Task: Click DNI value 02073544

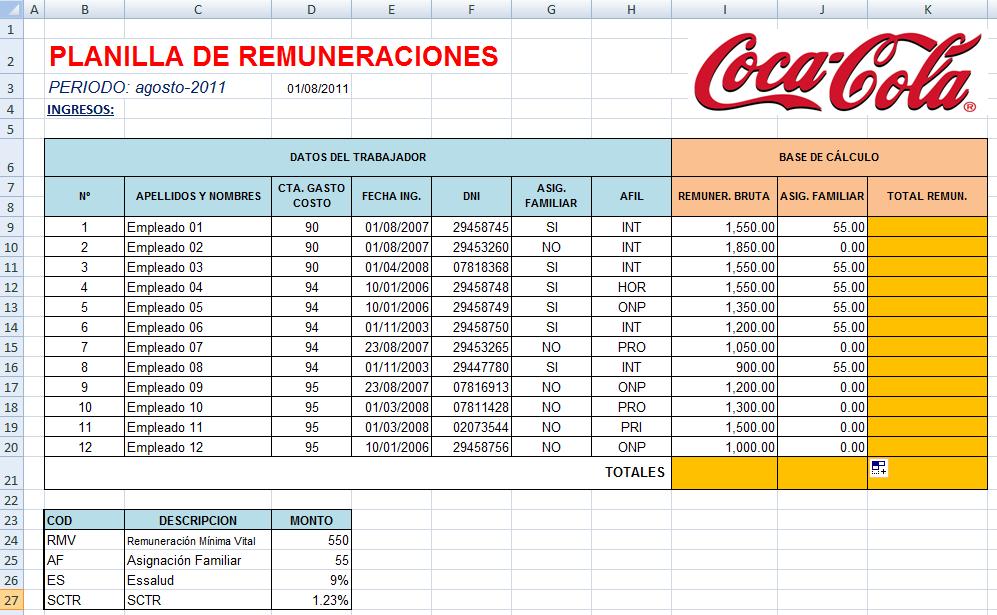Action: pyautogui.click(x=471, y=427)
